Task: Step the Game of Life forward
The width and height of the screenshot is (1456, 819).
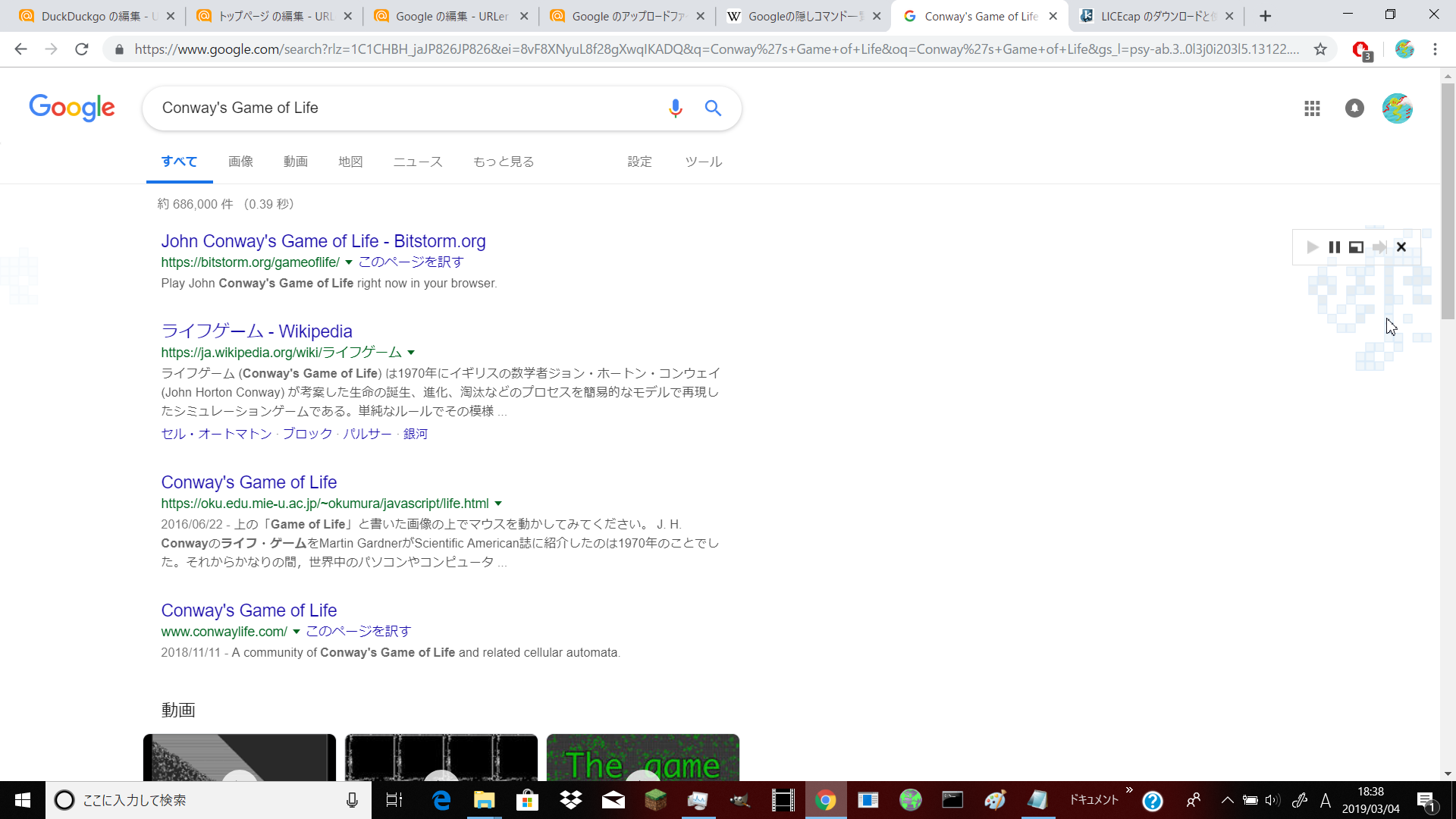Action: (1379, 247)
